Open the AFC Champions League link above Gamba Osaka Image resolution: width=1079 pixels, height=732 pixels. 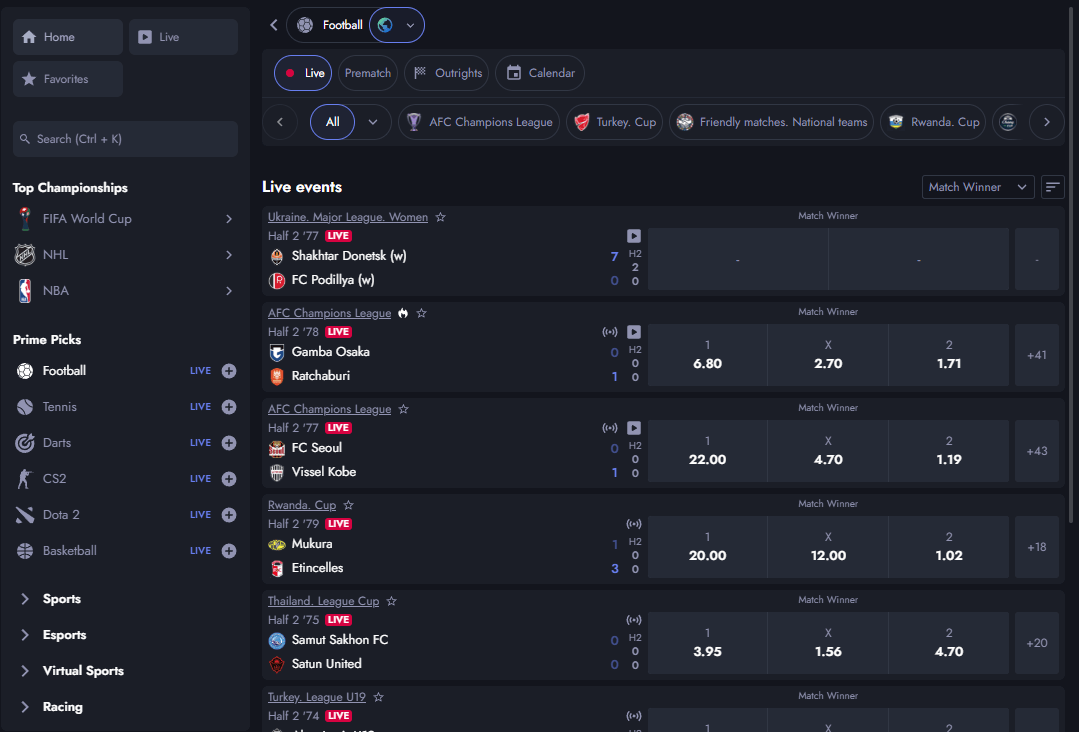[x=329, y=313]
